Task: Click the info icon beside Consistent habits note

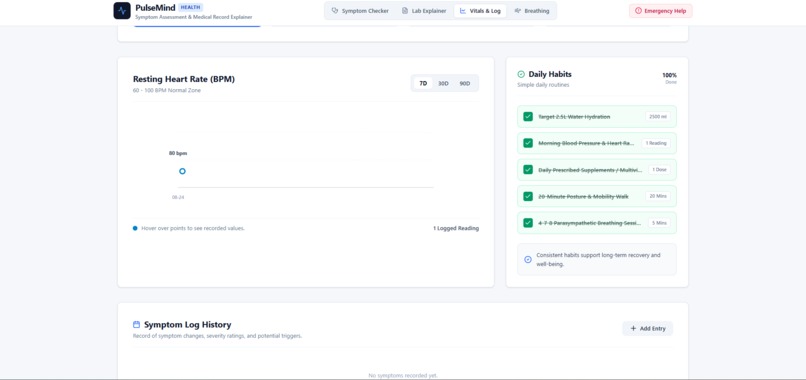Action: 527,259
